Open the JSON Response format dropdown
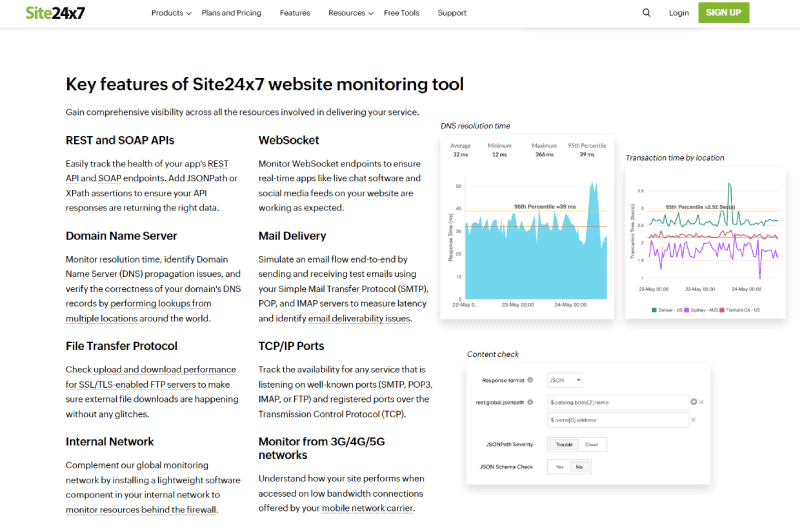The width and height of the screenshot is (800, 530). tap(565, 380)
